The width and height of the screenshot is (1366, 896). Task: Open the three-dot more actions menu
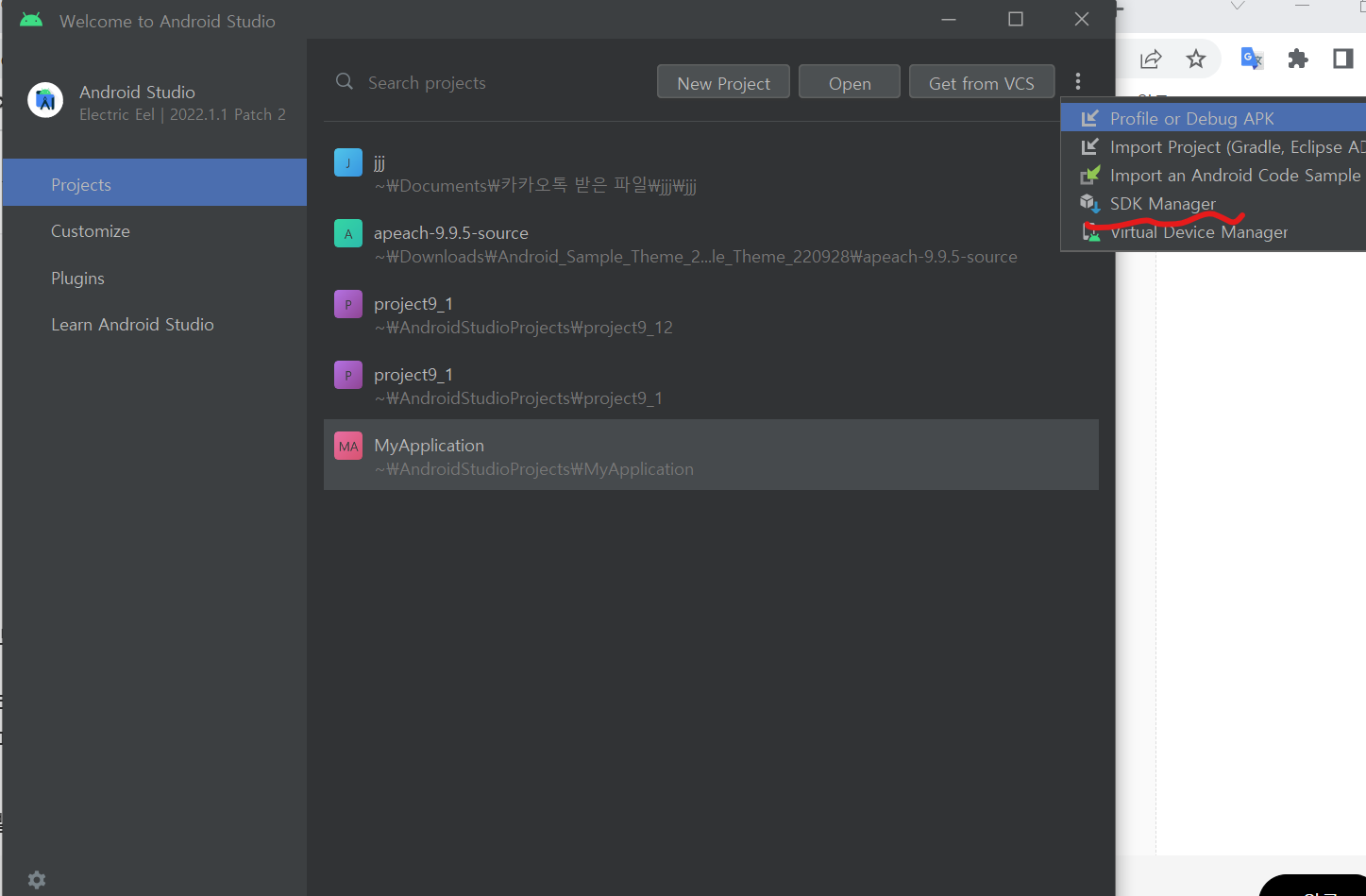[1077, 82]
